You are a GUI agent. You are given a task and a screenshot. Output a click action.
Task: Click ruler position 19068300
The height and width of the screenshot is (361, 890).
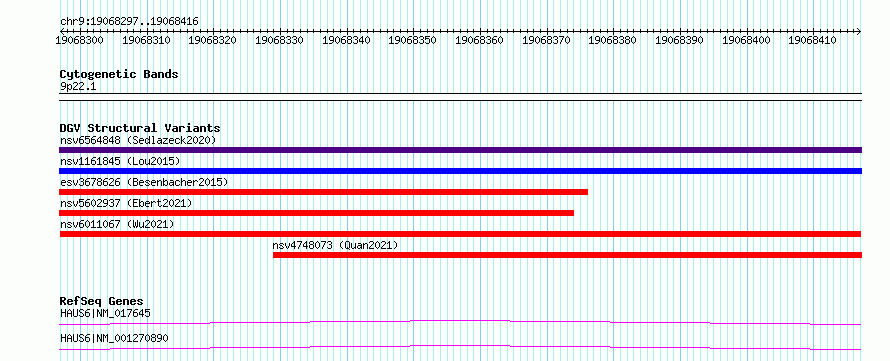pyautogui.click(x=79, y=40)
